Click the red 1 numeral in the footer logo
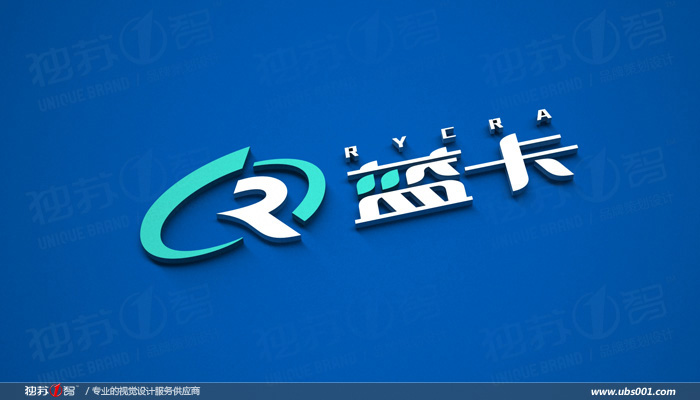The width and height of the screenshot is (700, 400). (56, 390)
